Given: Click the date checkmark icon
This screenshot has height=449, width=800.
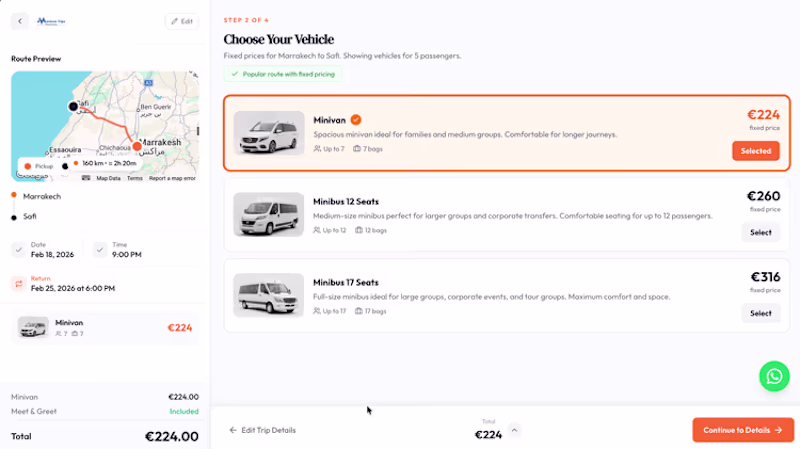Looking at the screenshot, I should (x=19, y=250).
